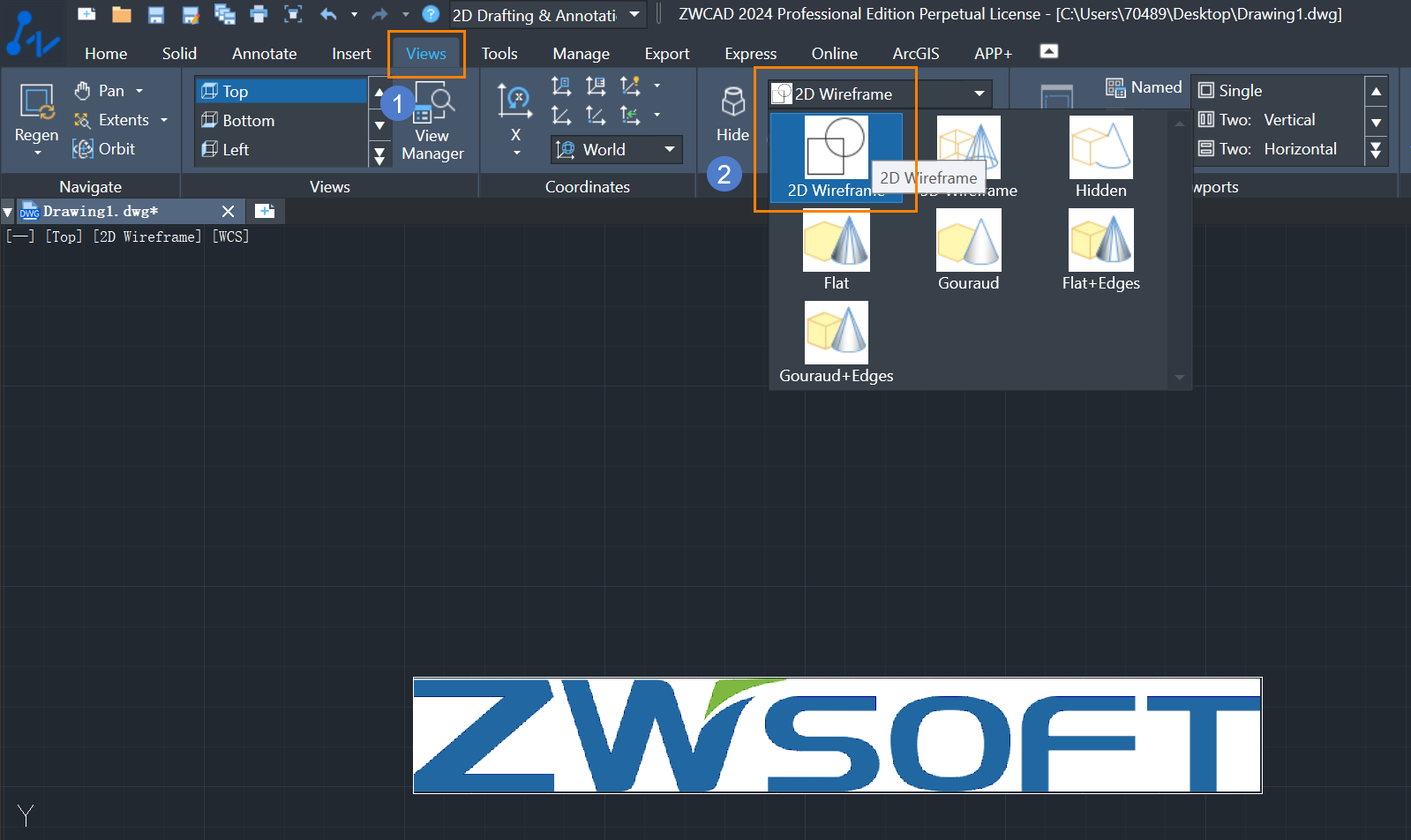Open the APP+ ribbon tab
This screenshot has height=840, width=1411.
993,54
